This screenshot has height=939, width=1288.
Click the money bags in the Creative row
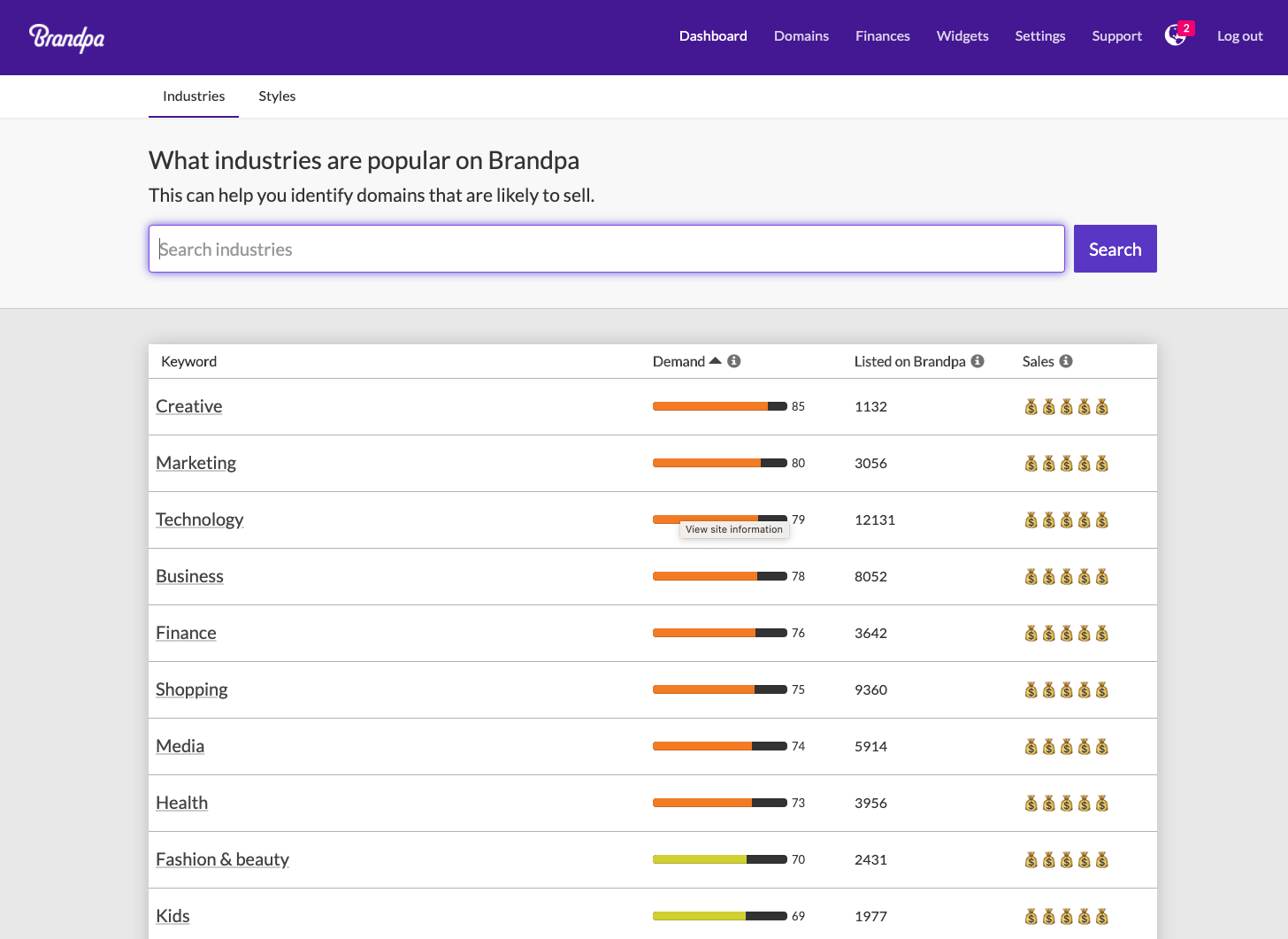pyautogui.click(x=1067, y=407)
